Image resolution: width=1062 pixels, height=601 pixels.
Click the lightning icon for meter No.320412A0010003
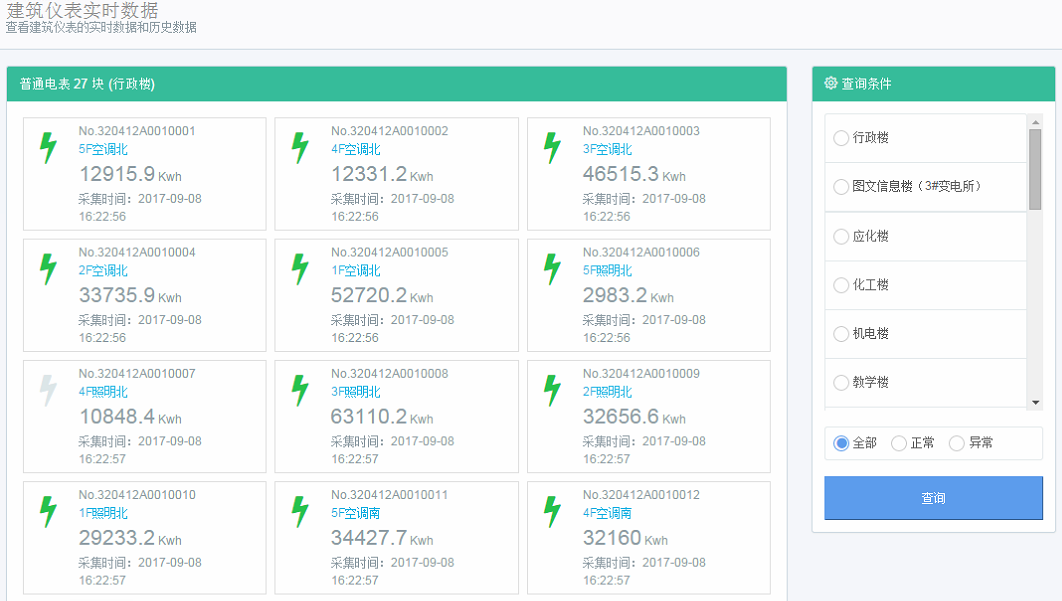point(552,148)
